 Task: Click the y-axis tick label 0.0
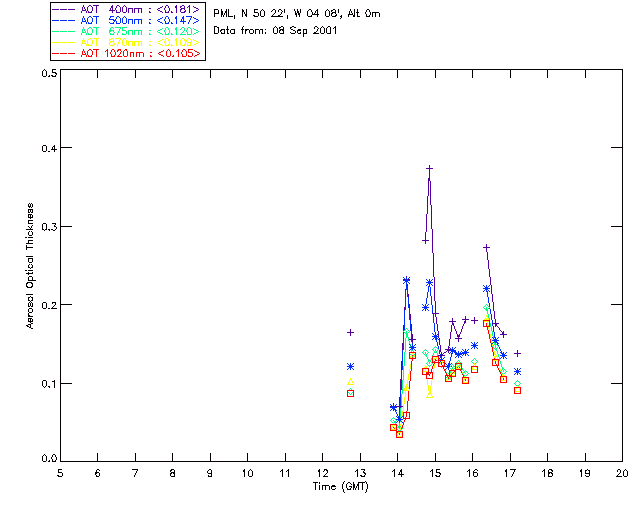[49, 459]
